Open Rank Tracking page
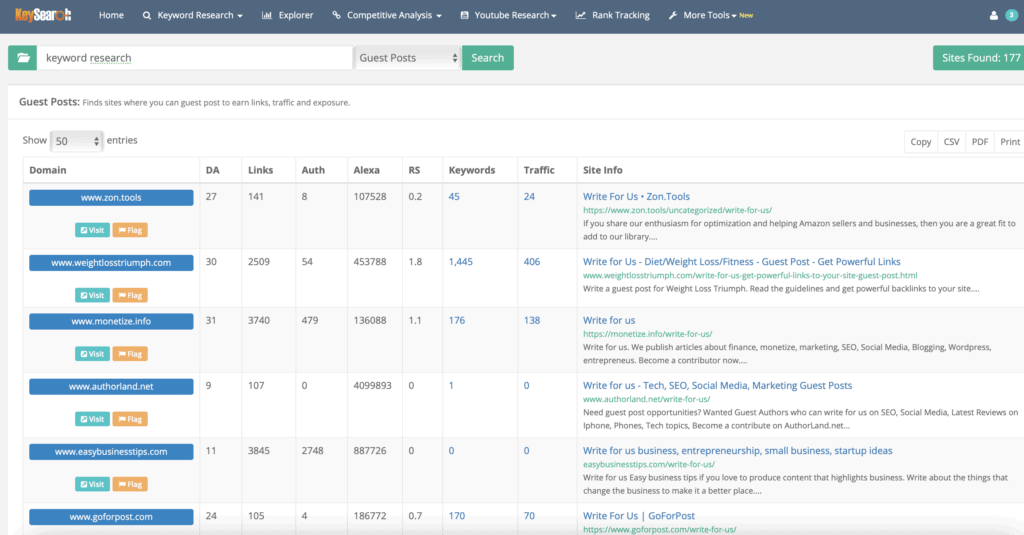 (613, 15)
